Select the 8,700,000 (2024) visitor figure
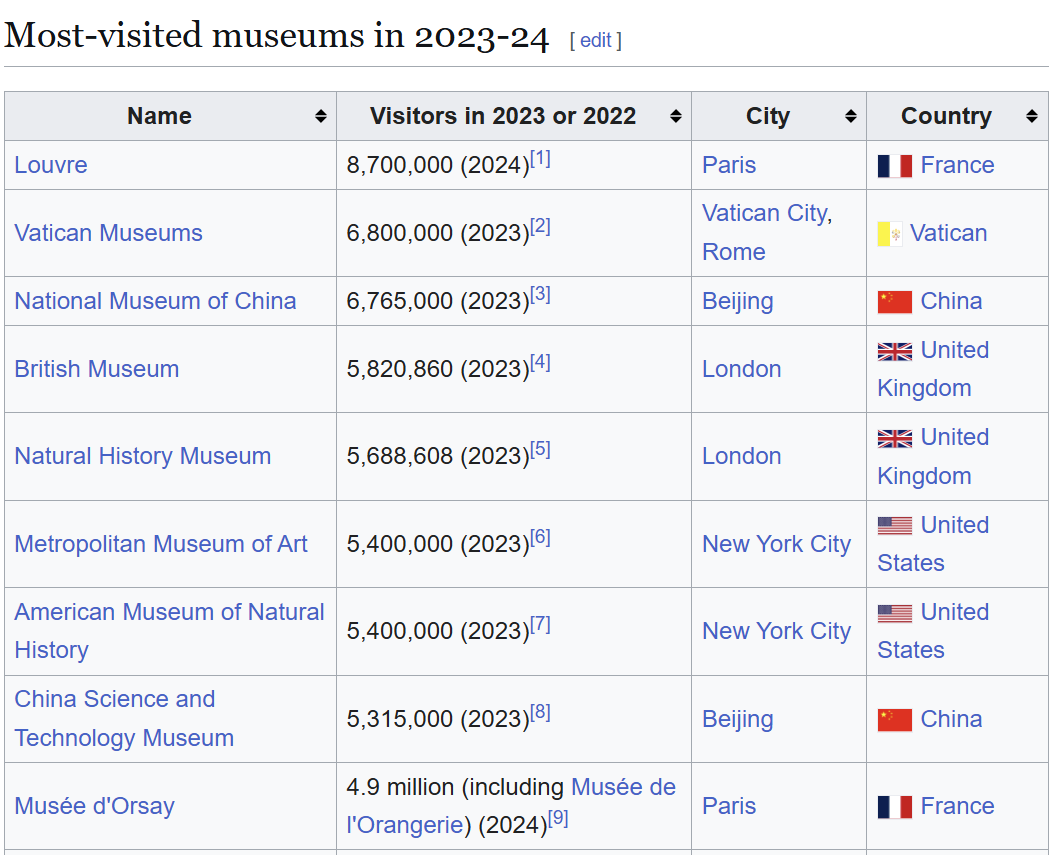1059x855 pixels. pyautogui.click(x=438, y=166)
